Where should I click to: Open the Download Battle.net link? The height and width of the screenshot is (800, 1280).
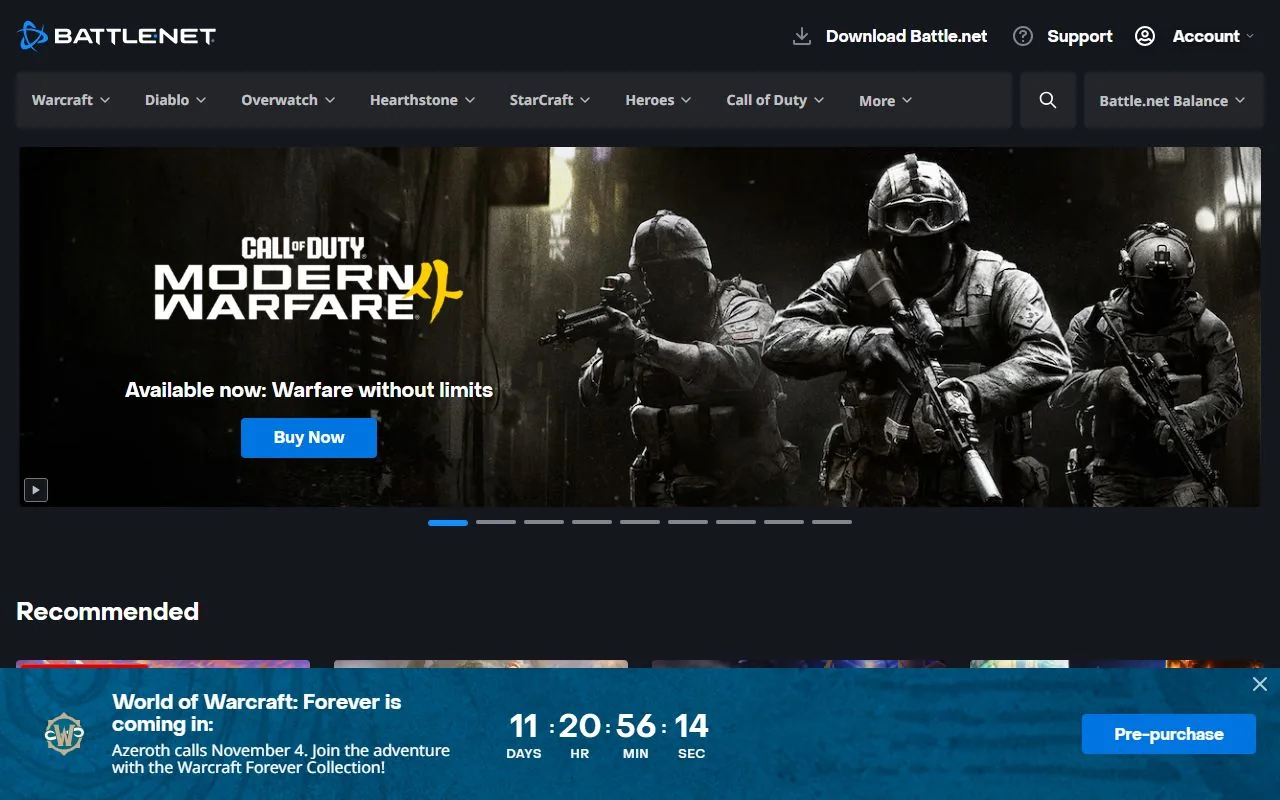pyautogui.click(x=906, y=36)
